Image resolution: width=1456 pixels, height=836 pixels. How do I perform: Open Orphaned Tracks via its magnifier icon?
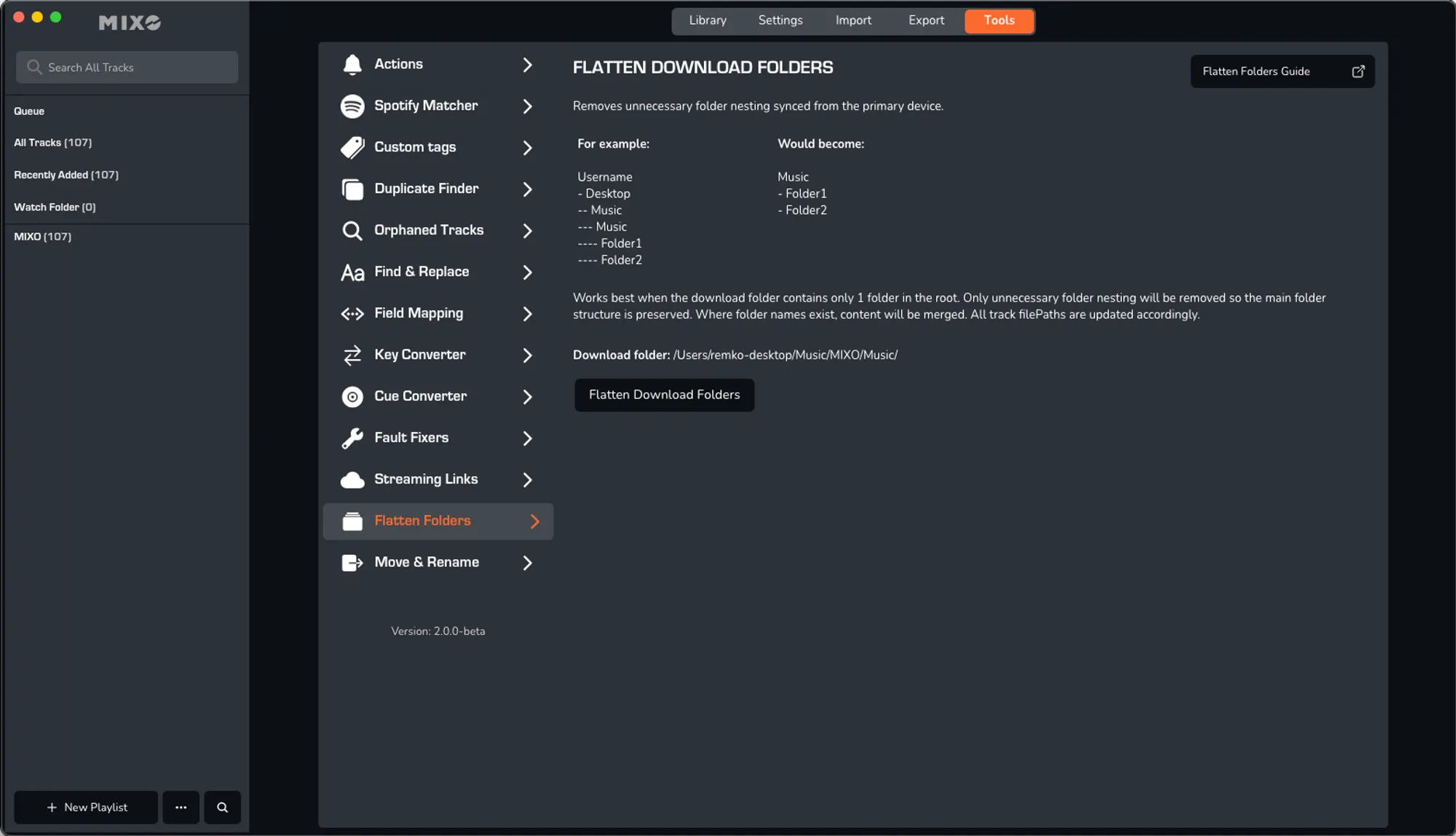coord(352,230)
